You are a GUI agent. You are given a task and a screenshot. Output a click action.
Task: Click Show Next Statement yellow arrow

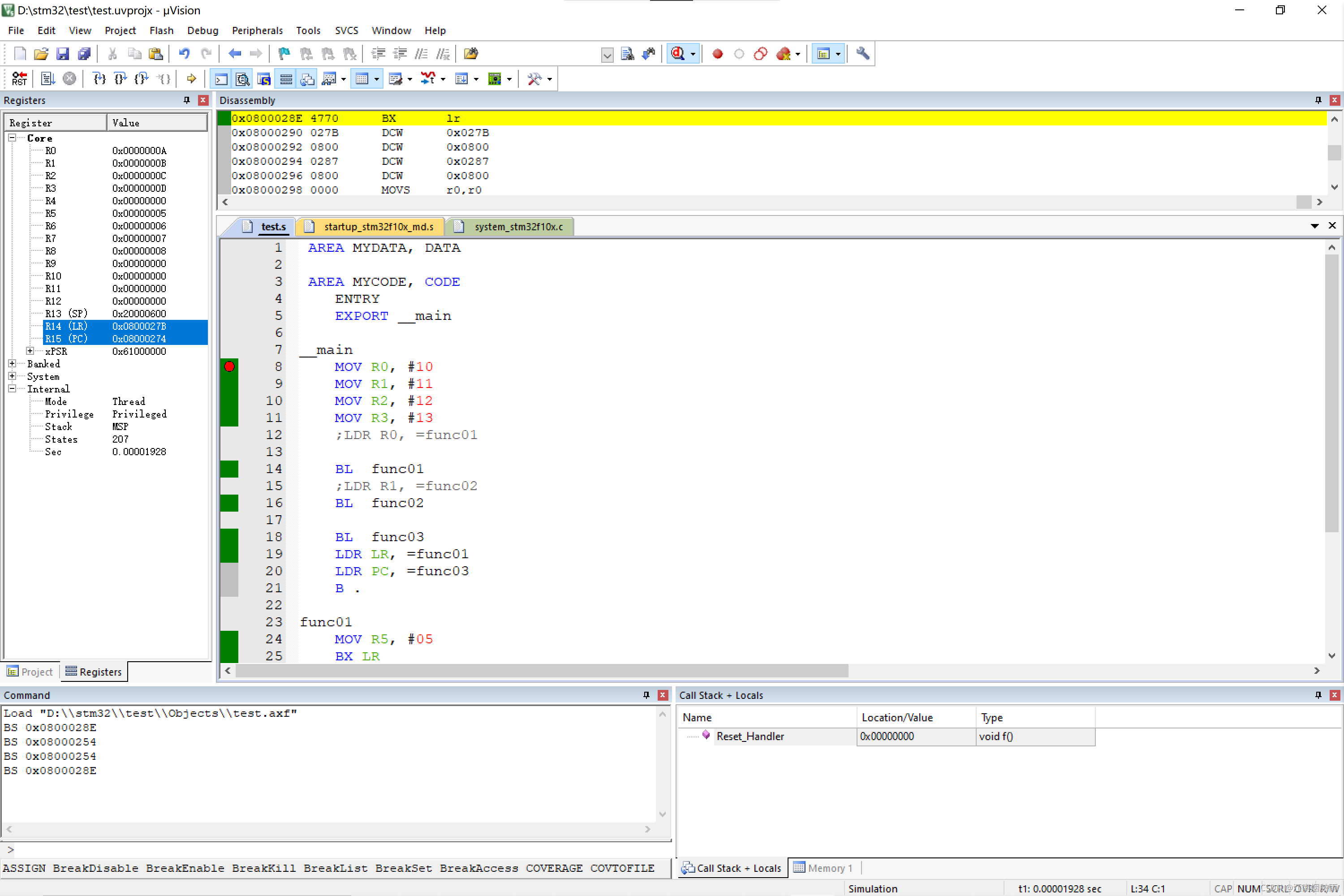coord(191,79)
